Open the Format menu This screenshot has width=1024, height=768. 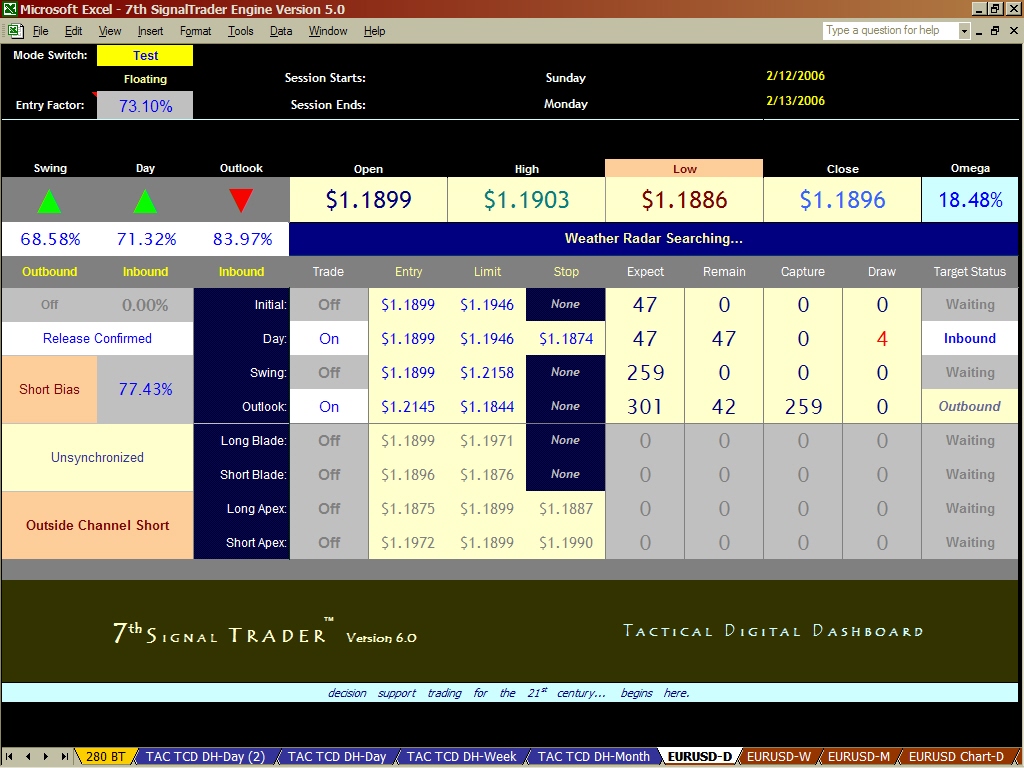pos(195,31)
